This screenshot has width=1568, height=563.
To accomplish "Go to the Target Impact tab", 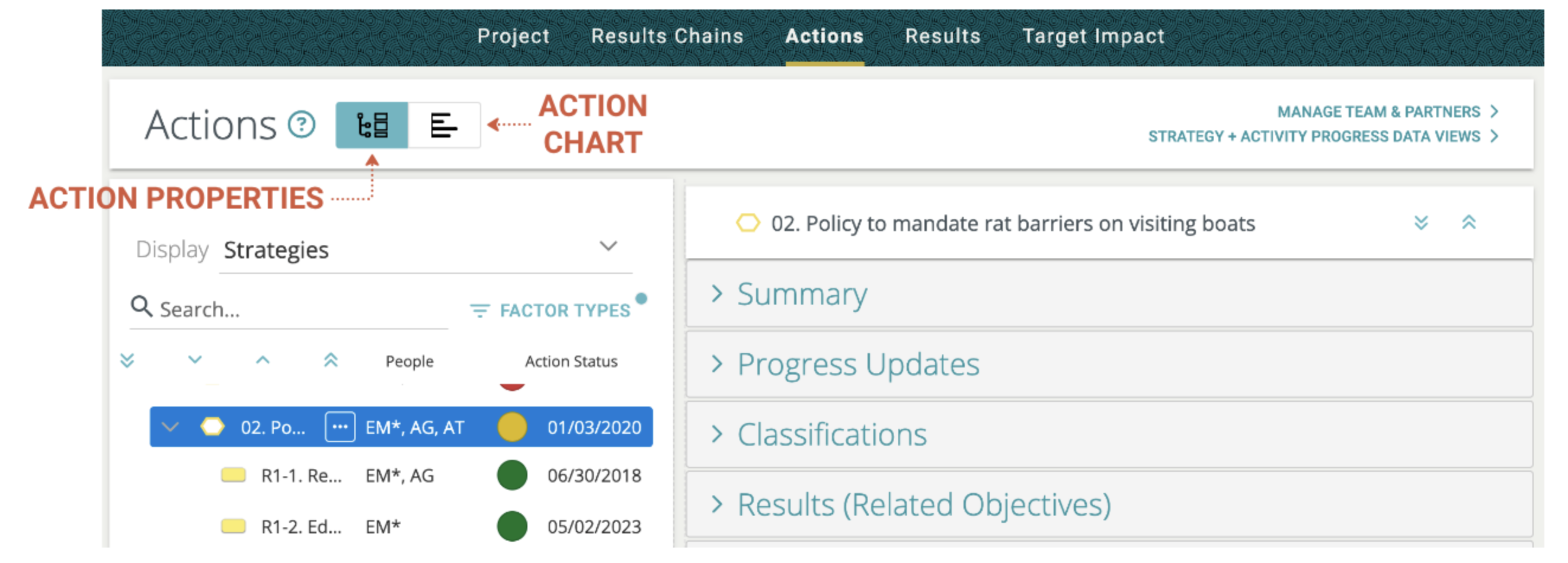I will (x=1093, y=36).
